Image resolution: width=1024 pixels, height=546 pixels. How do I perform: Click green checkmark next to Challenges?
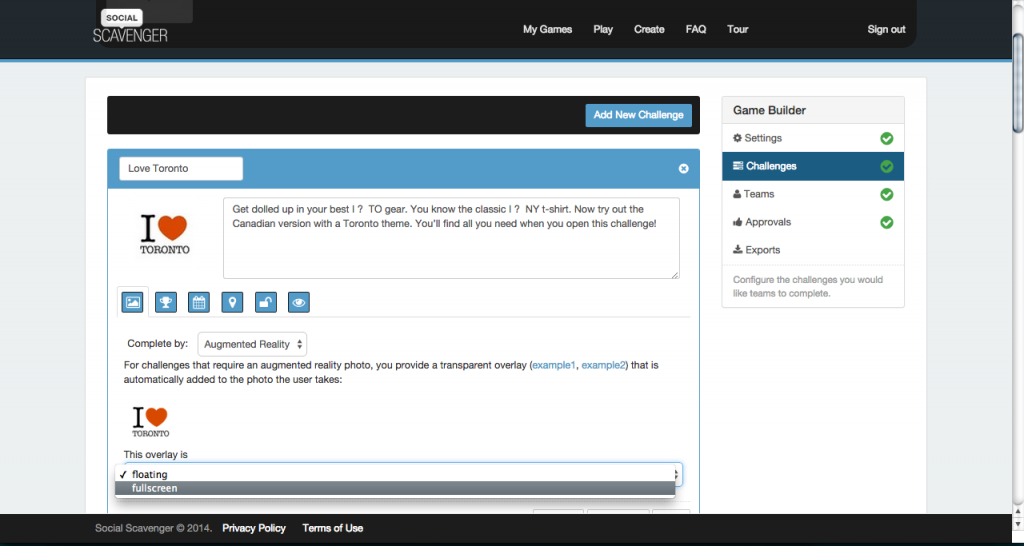pos(886,167)
